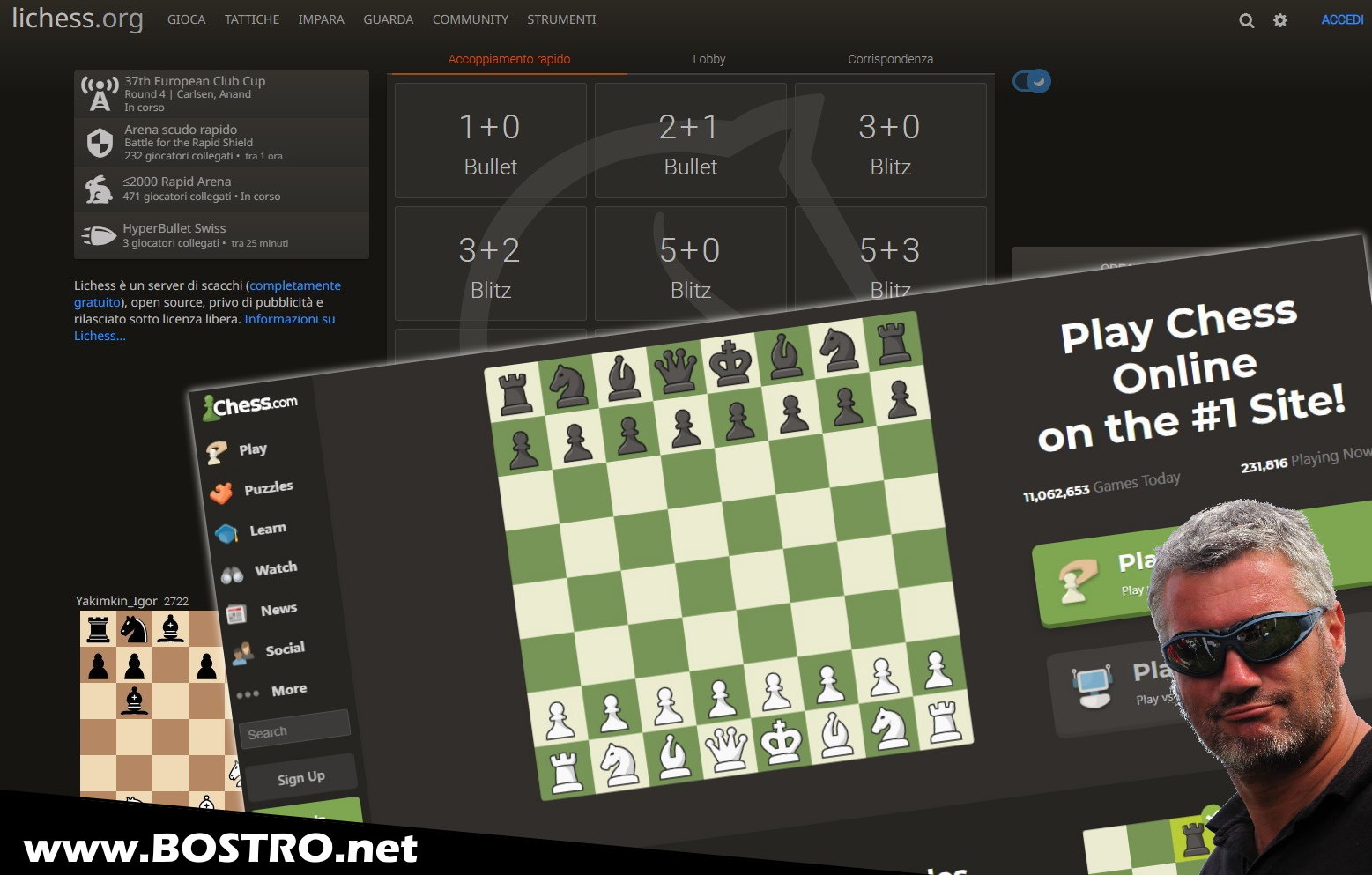Click the HyperBullet Swiss bullet icon
This screenshot has width=1372, height=875.
[99, 235]
